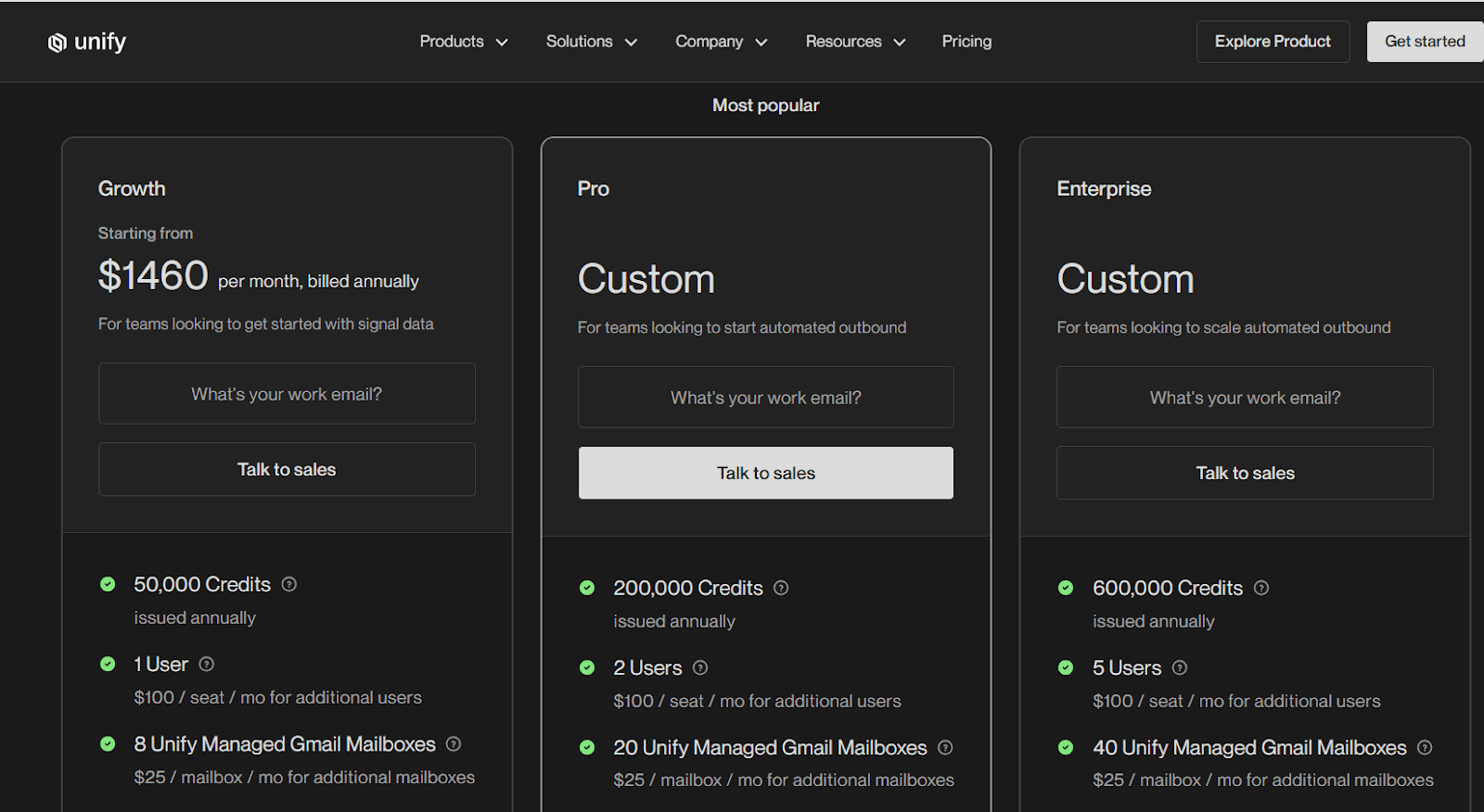
Task: Click green checkmark next to 50,000 Credits
Action: (108, 584)
